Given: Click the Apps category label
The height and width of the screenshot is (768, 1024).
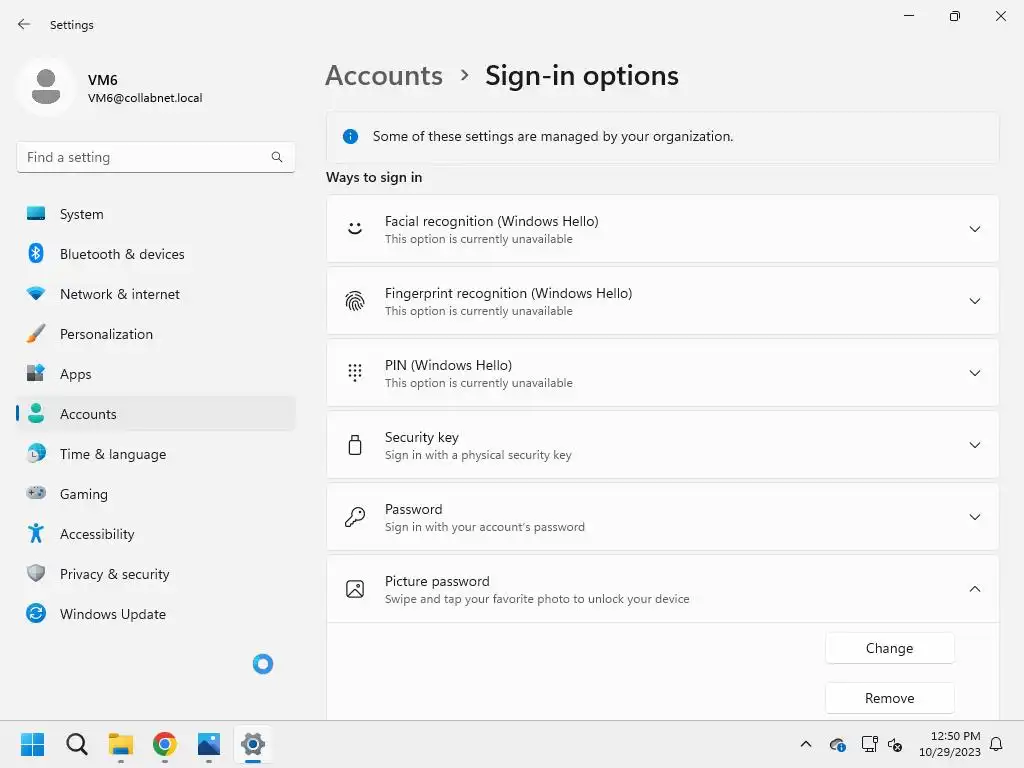Looking at the screenshot, I should click(x=76, y=374).
